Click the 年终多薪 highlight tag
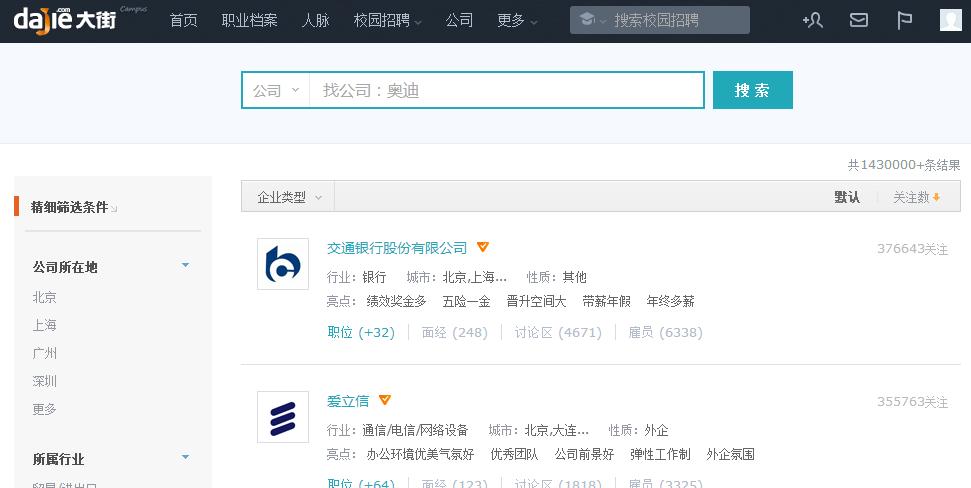 (671, 302)
